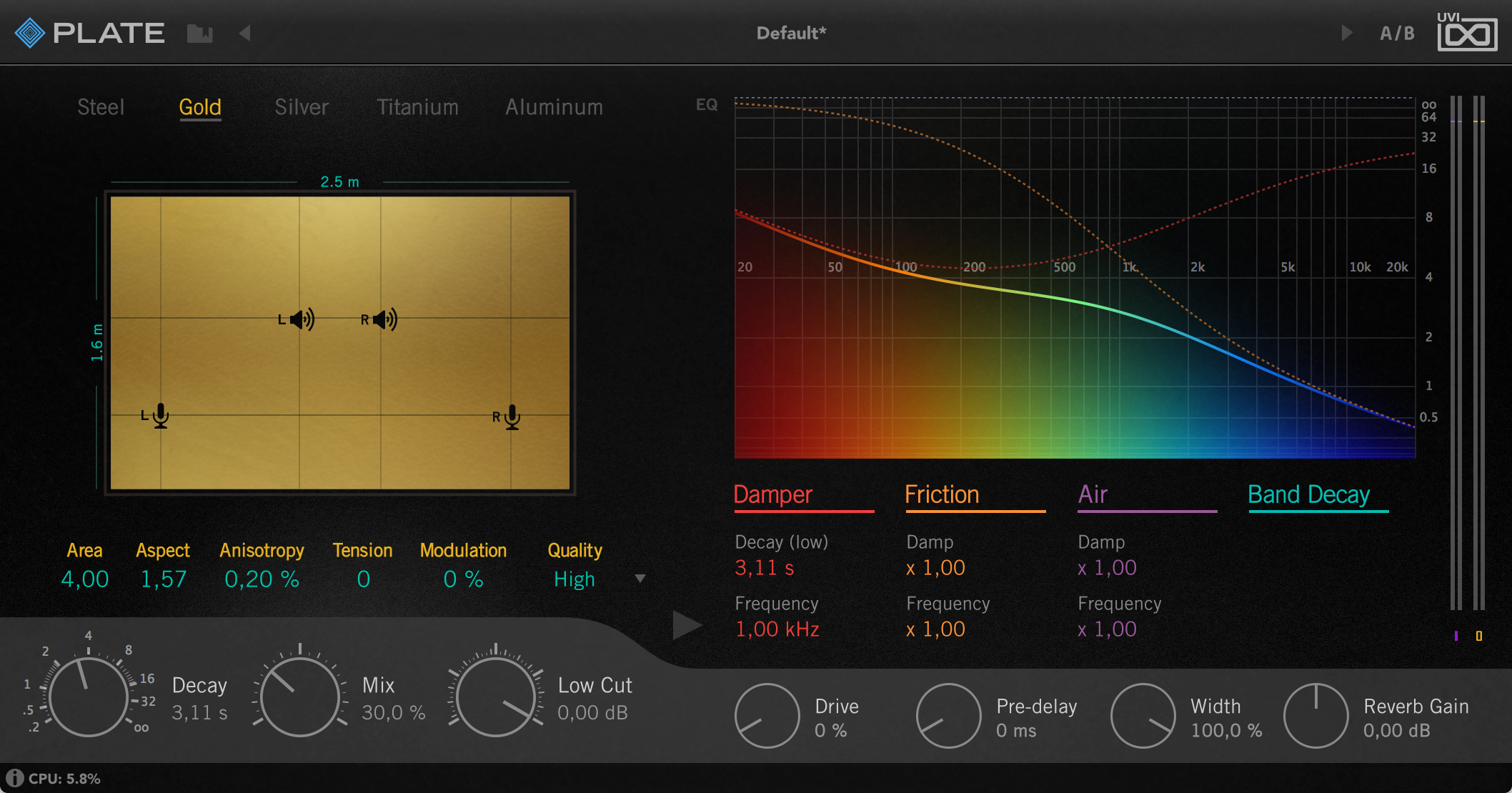
Task: Toggle the EQ curve display
Action: point(707,105)
